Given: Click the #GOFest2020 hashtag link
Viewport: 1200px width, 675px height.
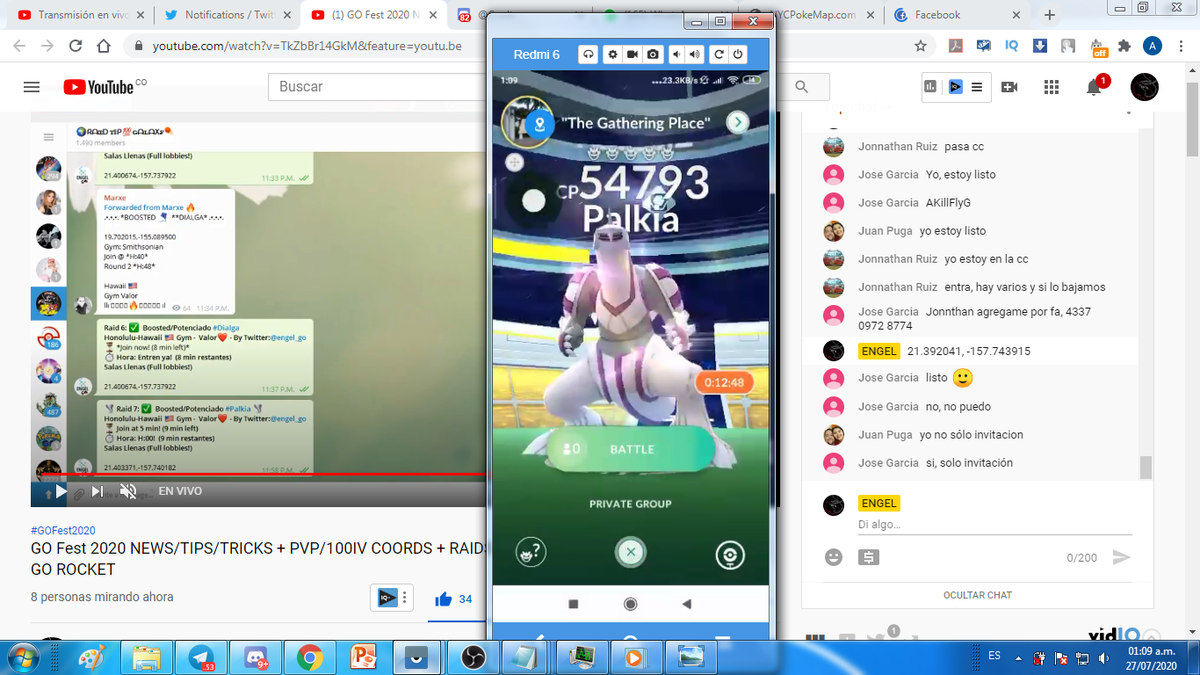Looking at the screenshot, I should click(x=63, y=531).
